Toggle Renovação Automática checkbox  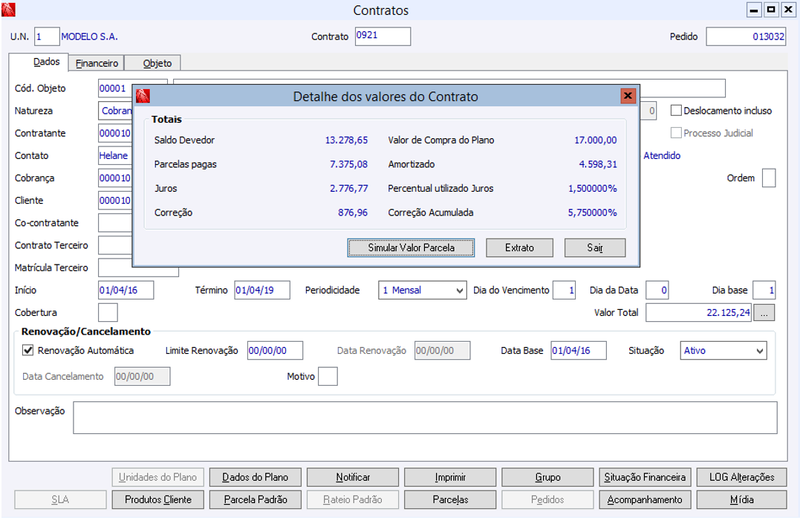click(x=28, y=351)
